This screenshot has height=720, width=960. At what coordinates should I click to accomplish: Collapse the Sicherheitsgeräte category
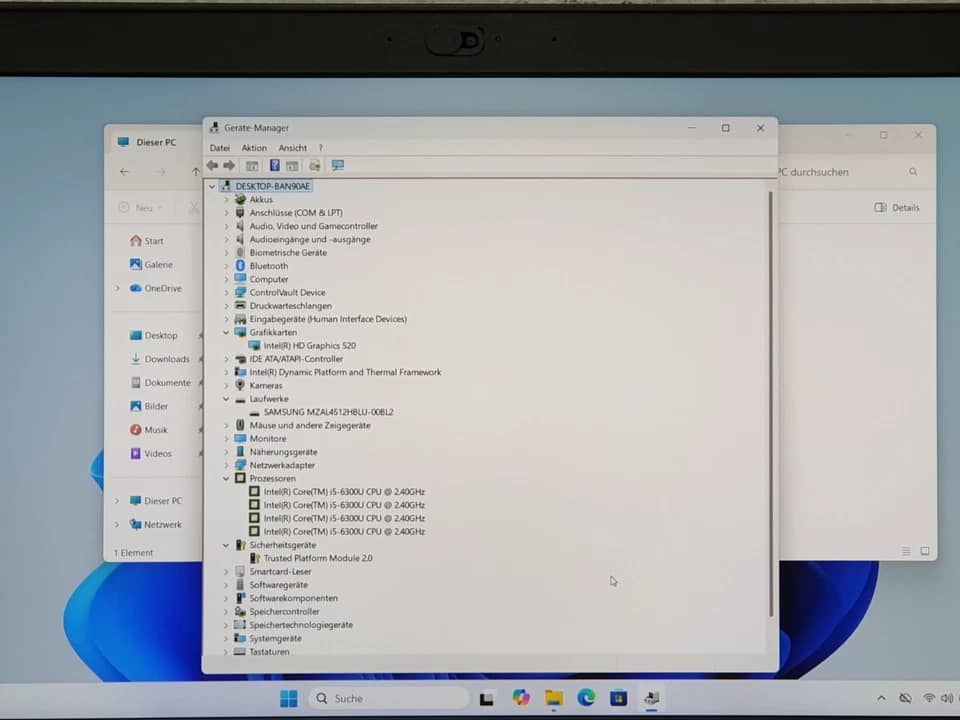click(x=226, y=545)
